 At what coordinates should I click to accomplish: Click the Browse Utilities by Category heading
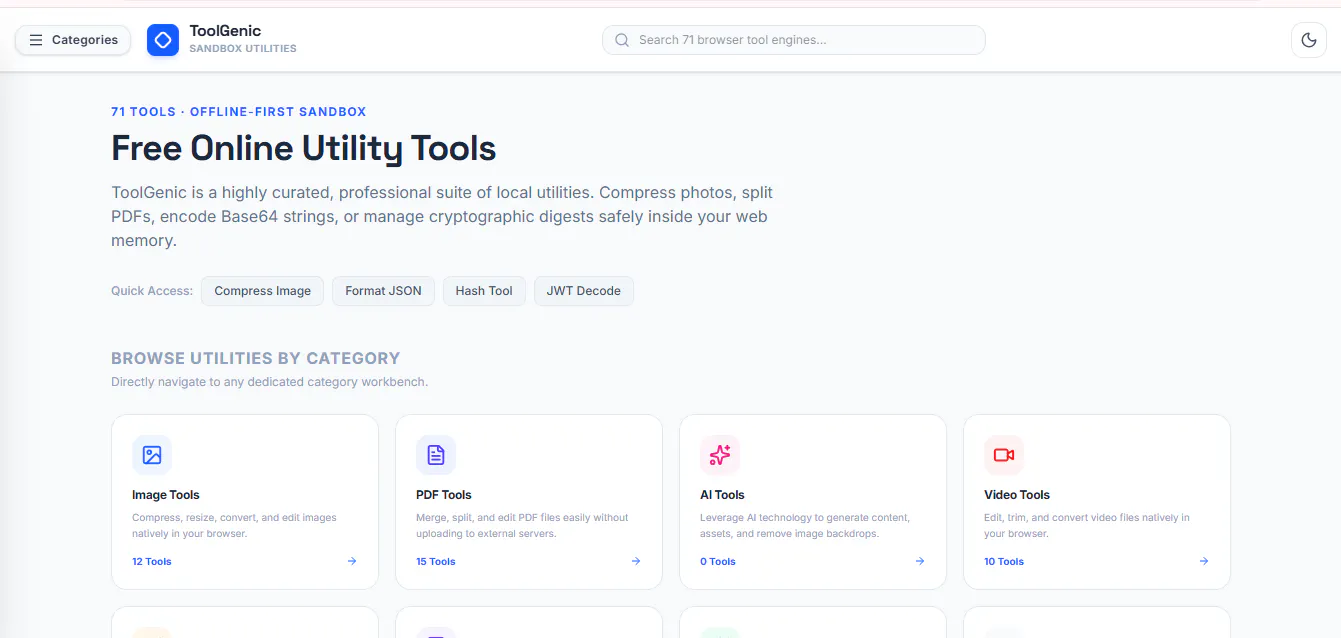point(256,358)
